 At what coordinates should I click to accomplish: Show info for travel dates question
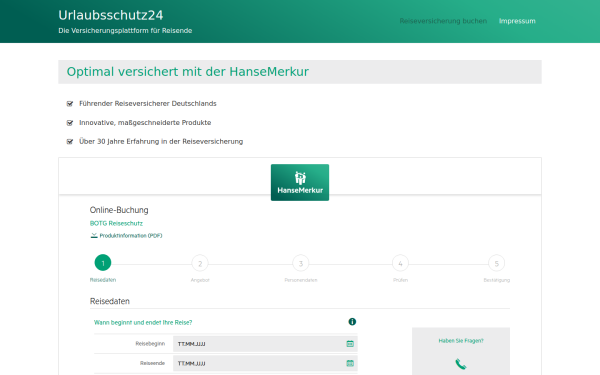pos(352,322)
